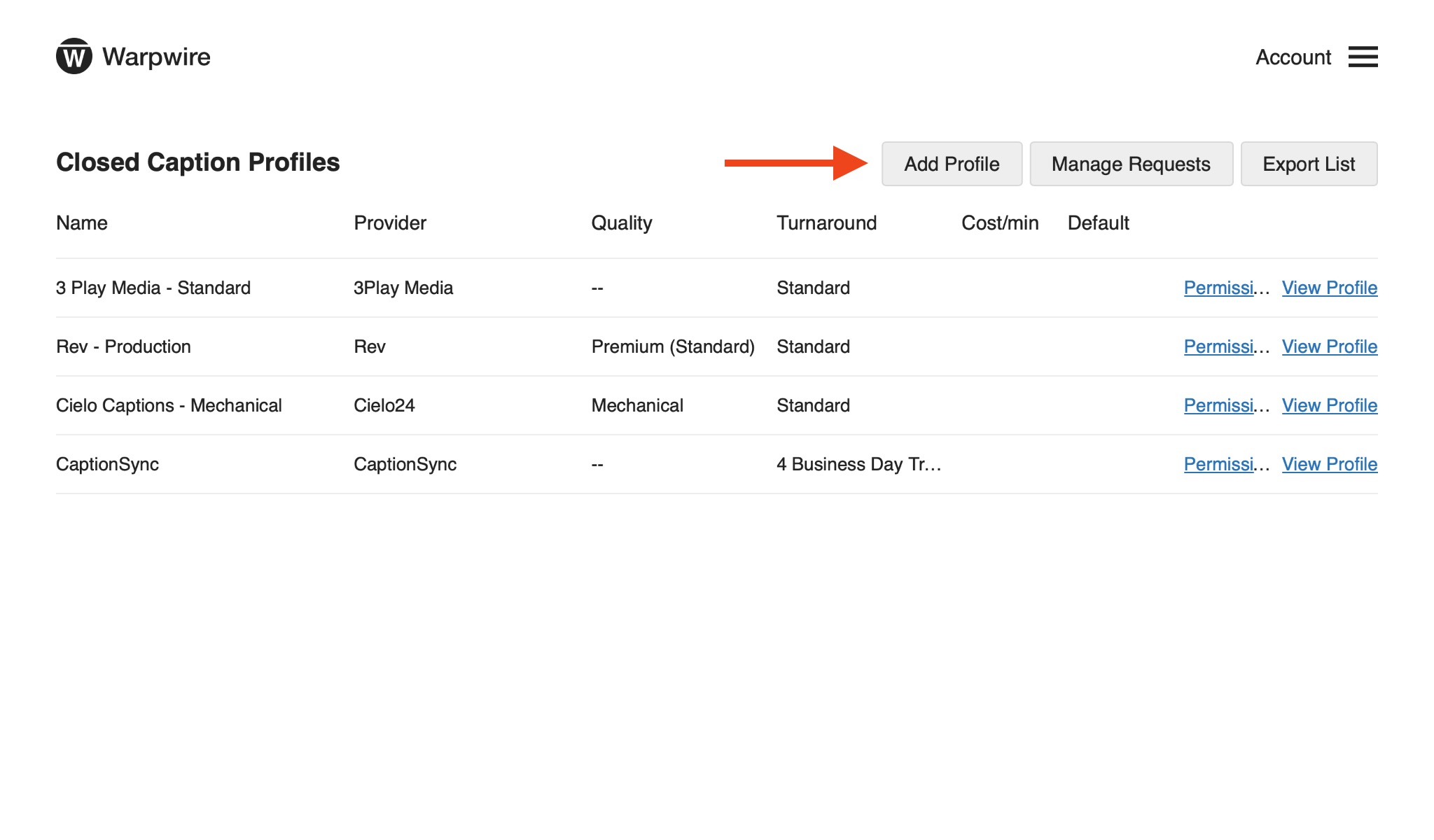Screen dimensions: 1434x840
Task: Select Account menu item
Action: 1294,57
